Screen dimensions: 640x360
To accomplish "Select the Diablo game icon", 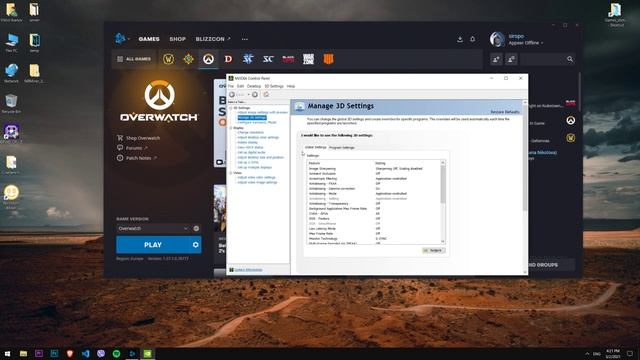I will click(228, 59).
